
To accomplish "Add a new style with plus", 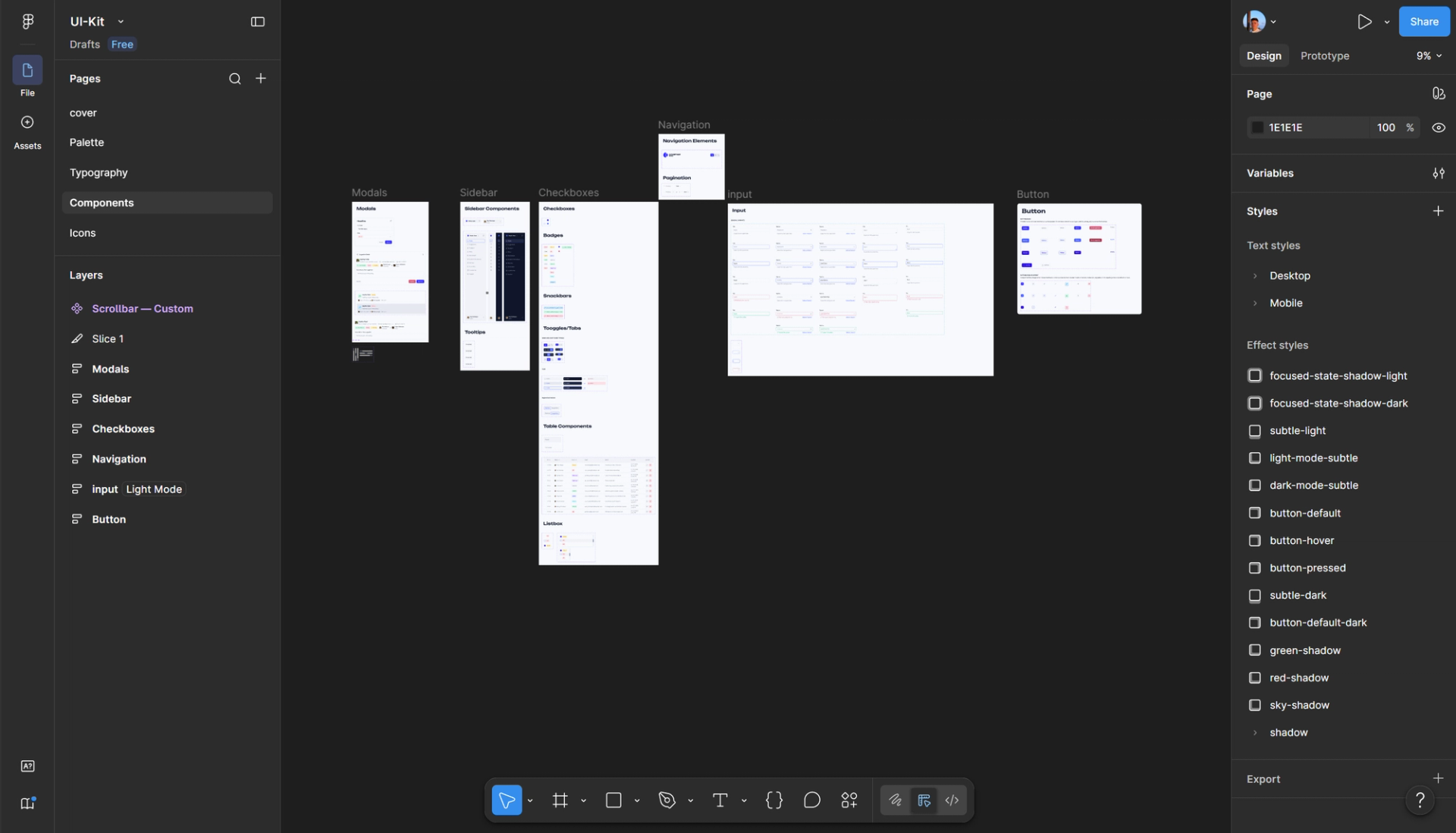I will pyautogui.click(x=1439, y=211).
